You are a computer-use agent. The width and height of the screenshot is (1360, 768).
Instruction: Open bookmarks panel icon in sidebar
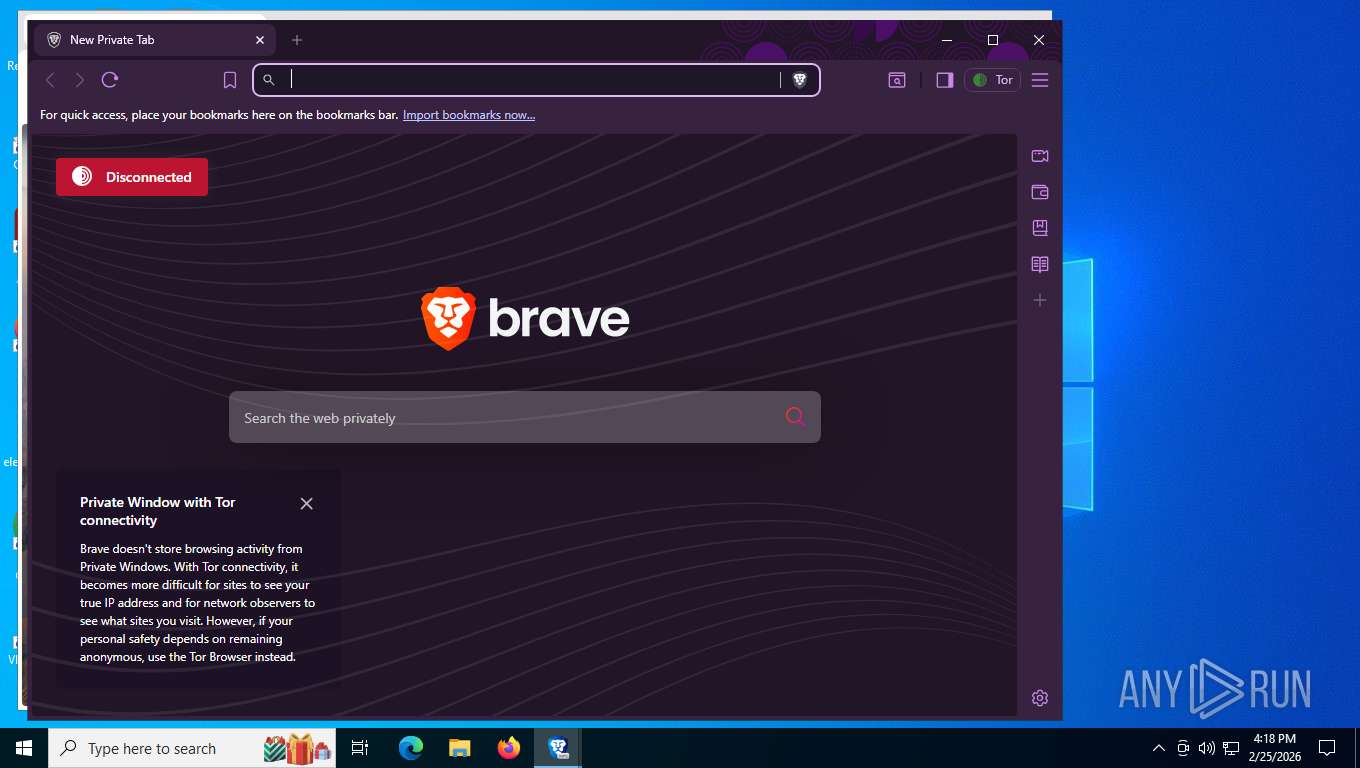1040,228
